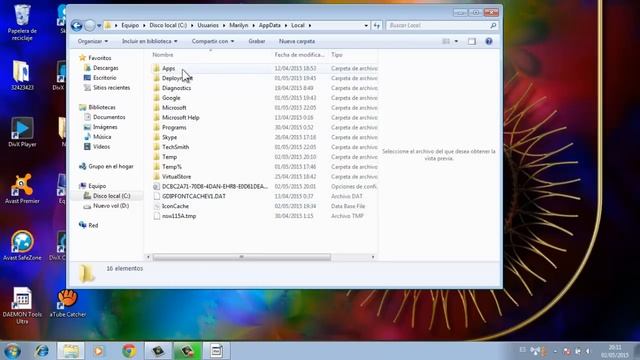
Task: Select Bibliotecas in the navigation pane
Action: point(102,107)
